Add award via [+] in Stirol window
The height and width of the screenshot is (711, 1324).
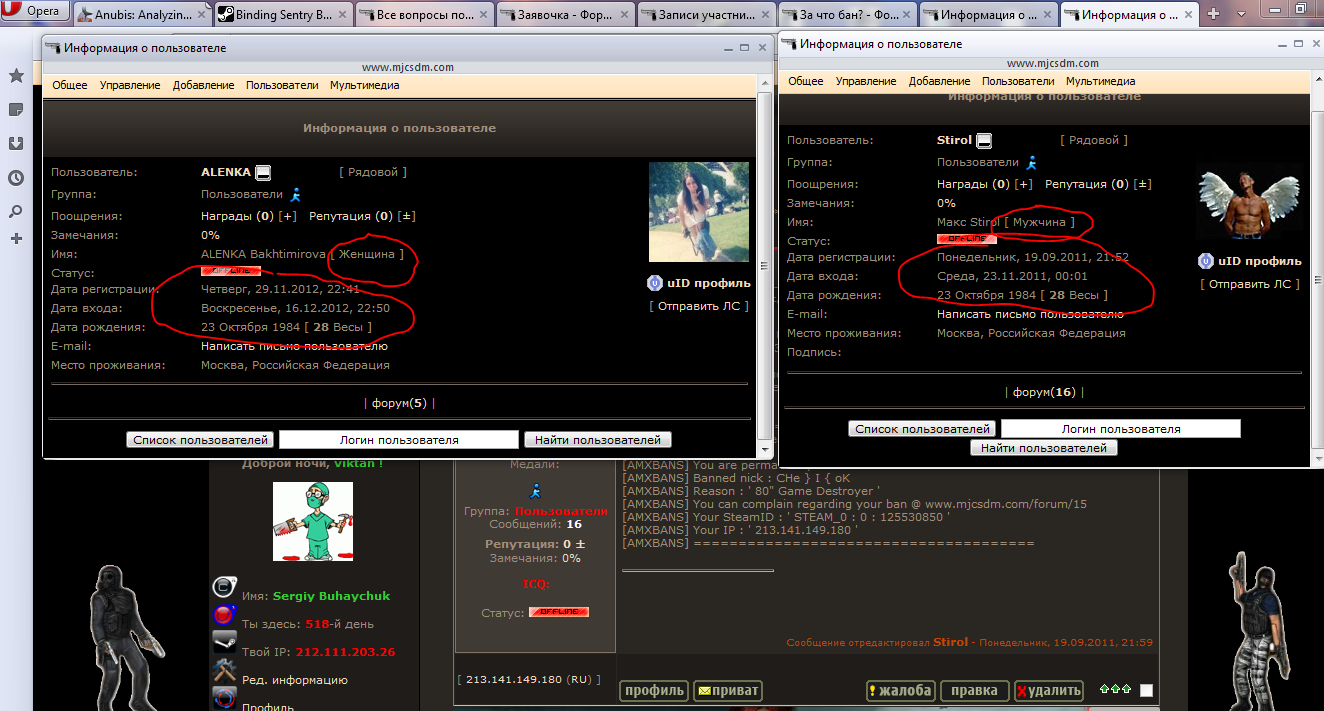pyautogui.click(x=1024, y=184)
